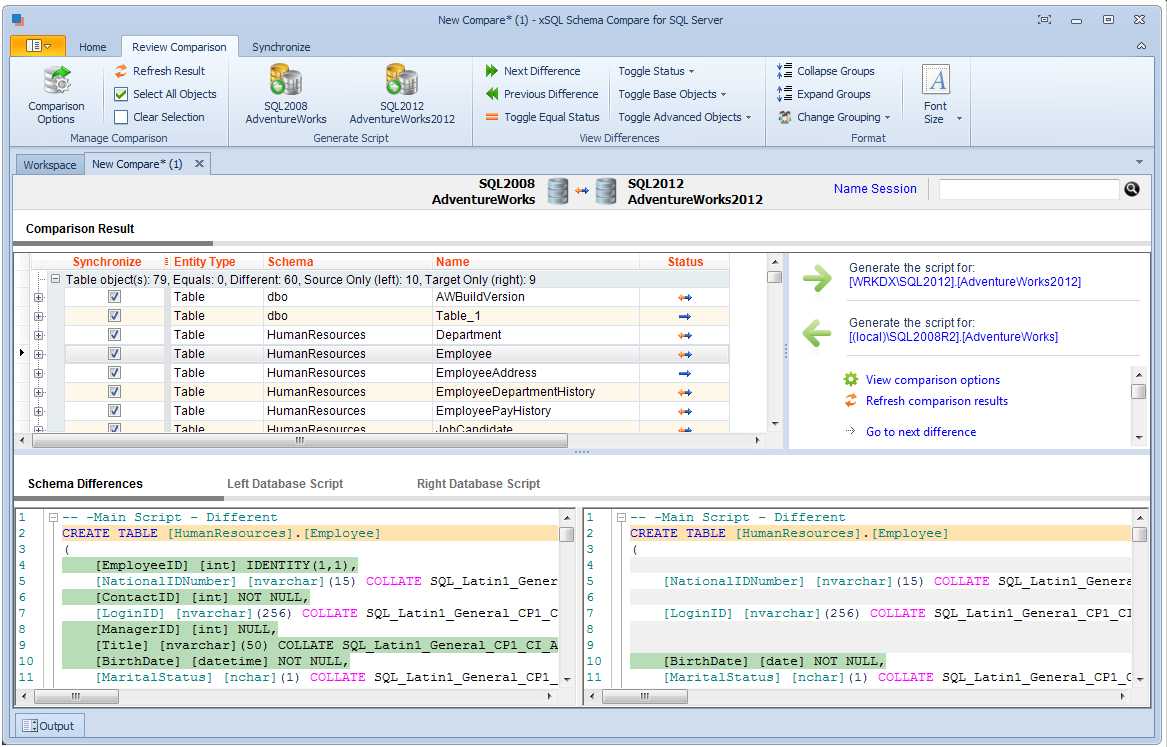Toggle Clear Selection checkbox
The image size is (1167, 747).
point(121,117)
